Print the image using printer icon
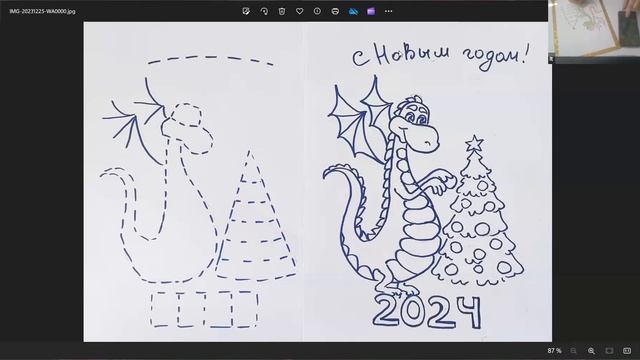This screenshot has height=360, width=640. click(335, 11)
